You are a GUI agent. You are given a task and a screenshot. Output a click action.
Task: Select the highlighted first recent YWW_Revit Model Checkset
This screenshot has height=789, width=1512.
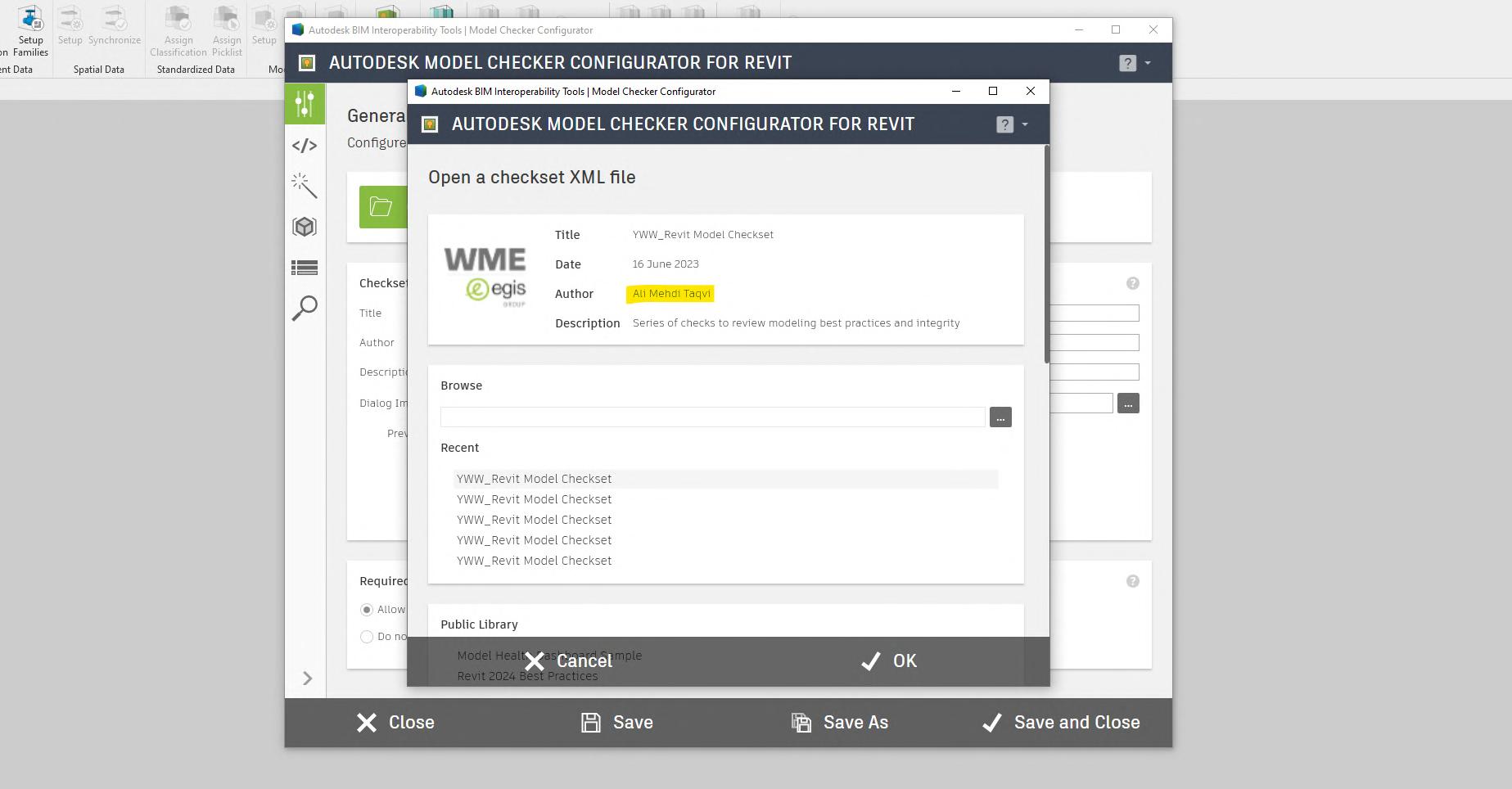[726, 479]
